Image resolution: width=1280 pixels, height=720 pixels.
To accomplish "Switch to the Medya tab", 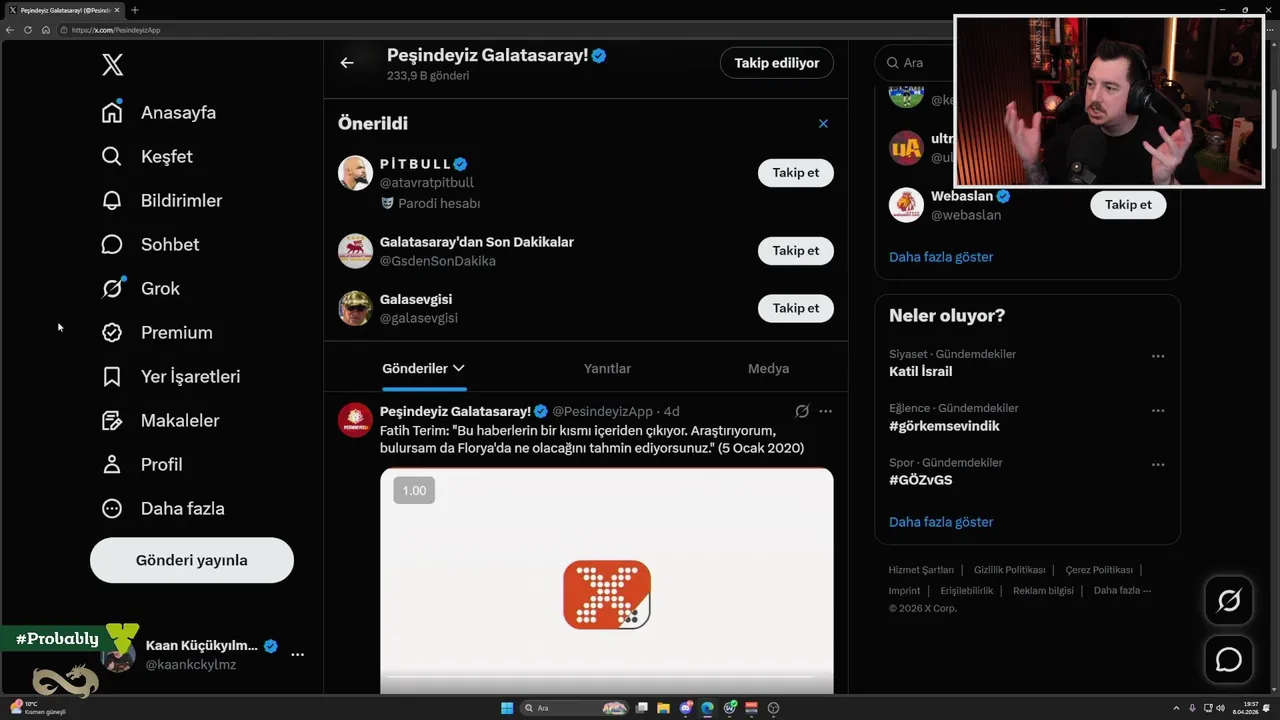I will coord(768,368).
